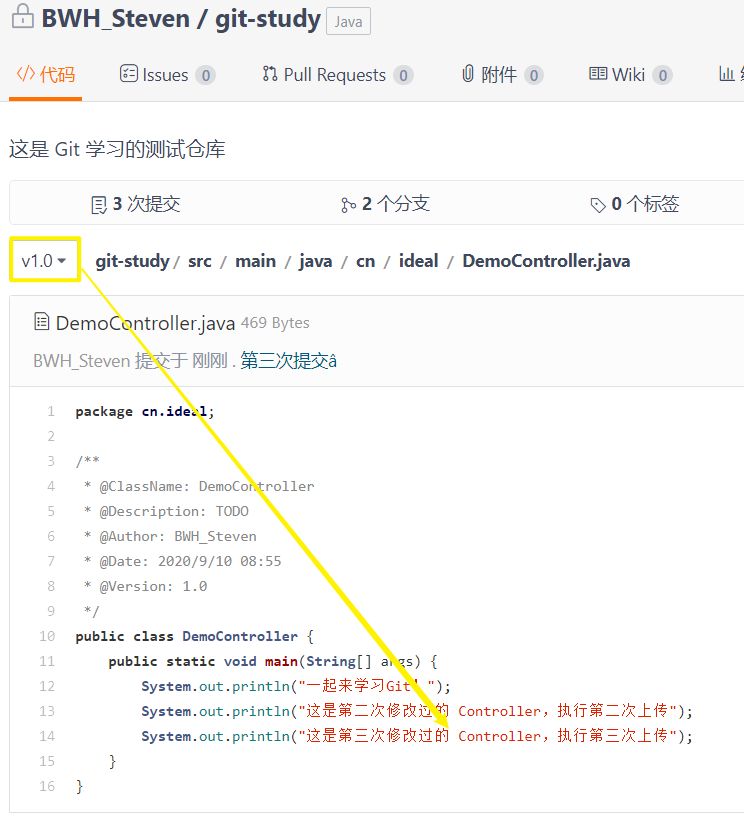Open the Issues tab
This screenshot has width=744, height=825.
point(167,75)
